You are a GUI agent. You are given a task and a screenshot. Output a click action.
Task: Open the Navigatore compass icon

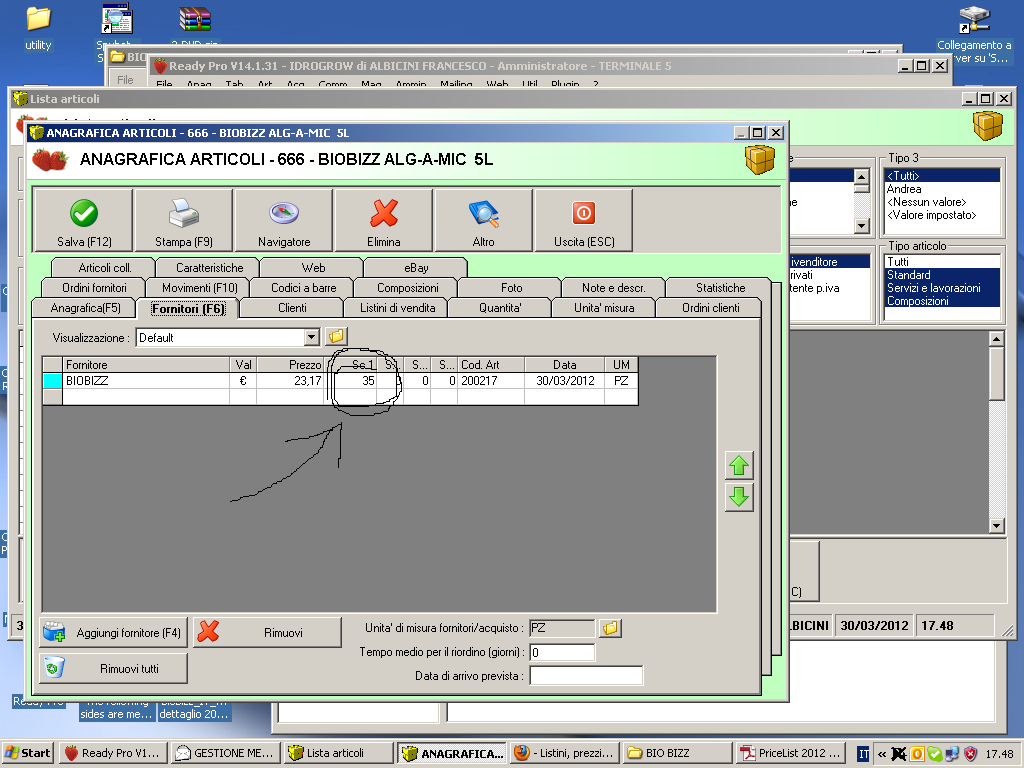284,213
